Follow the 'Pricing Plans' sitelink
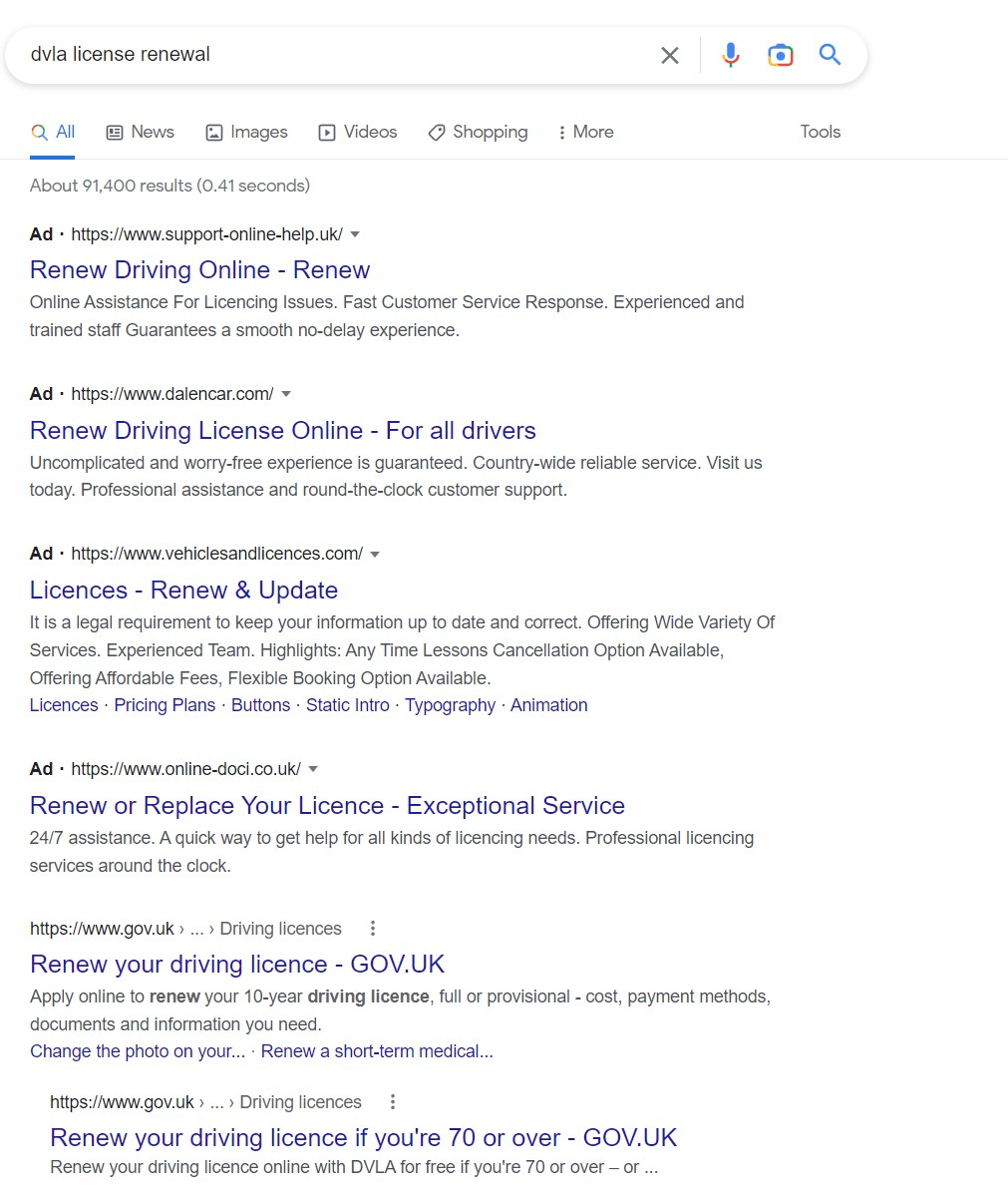This screenshot has width=1008, height=1194. click(x=165, y=705)
